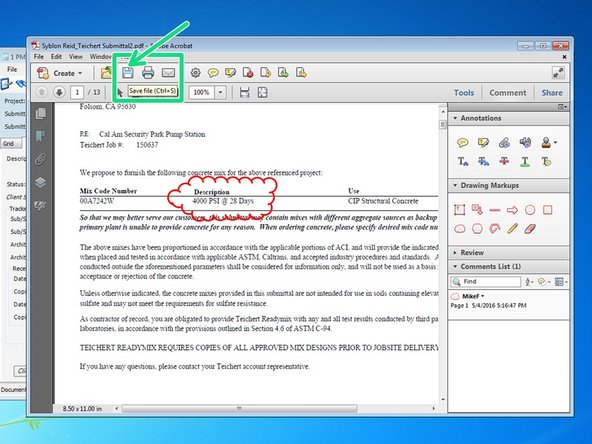Select the Strikethrough tool in Annotations

point(504,162)
